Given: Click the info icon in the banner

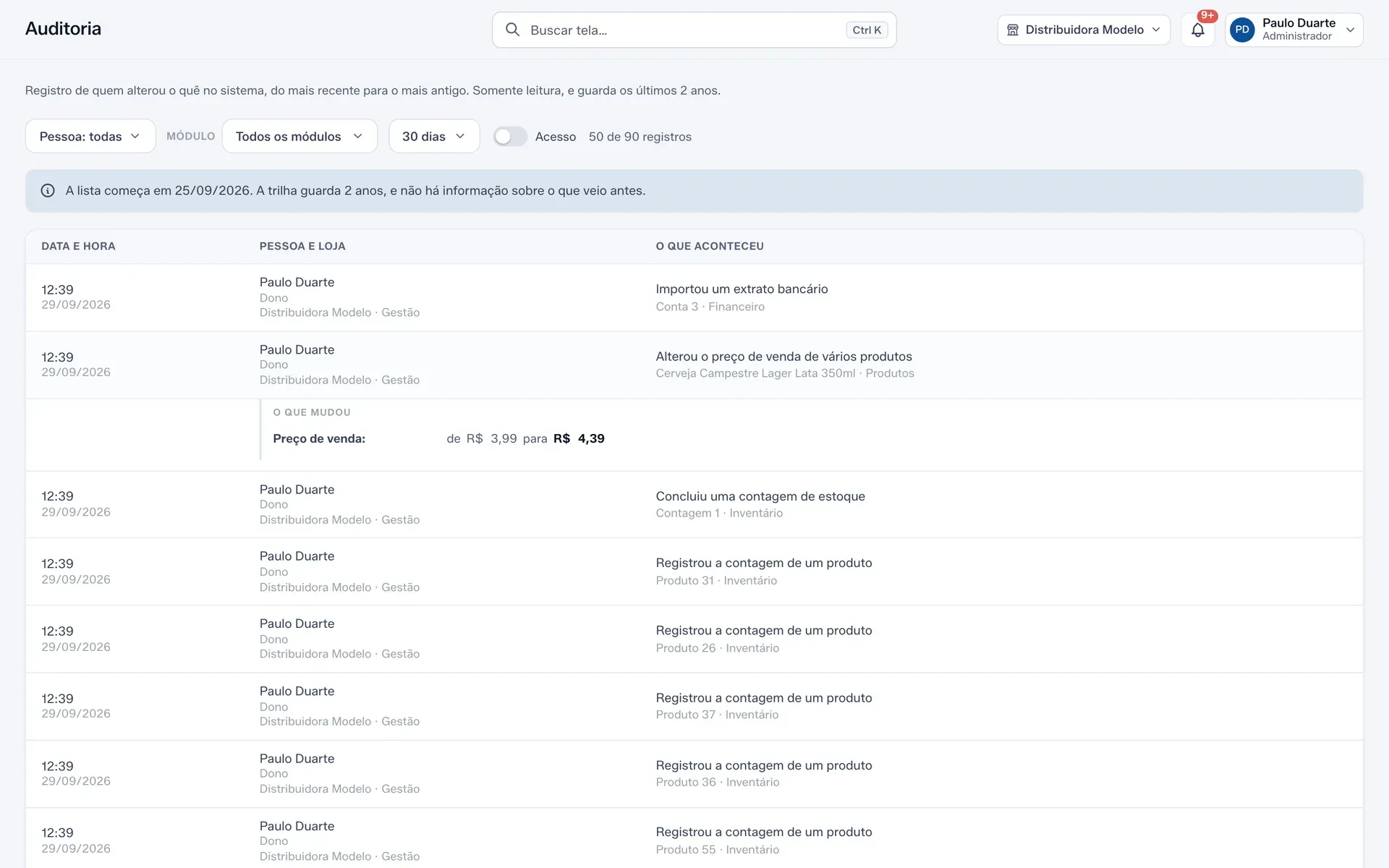Looking at the screenshot, I should [48, 191].
